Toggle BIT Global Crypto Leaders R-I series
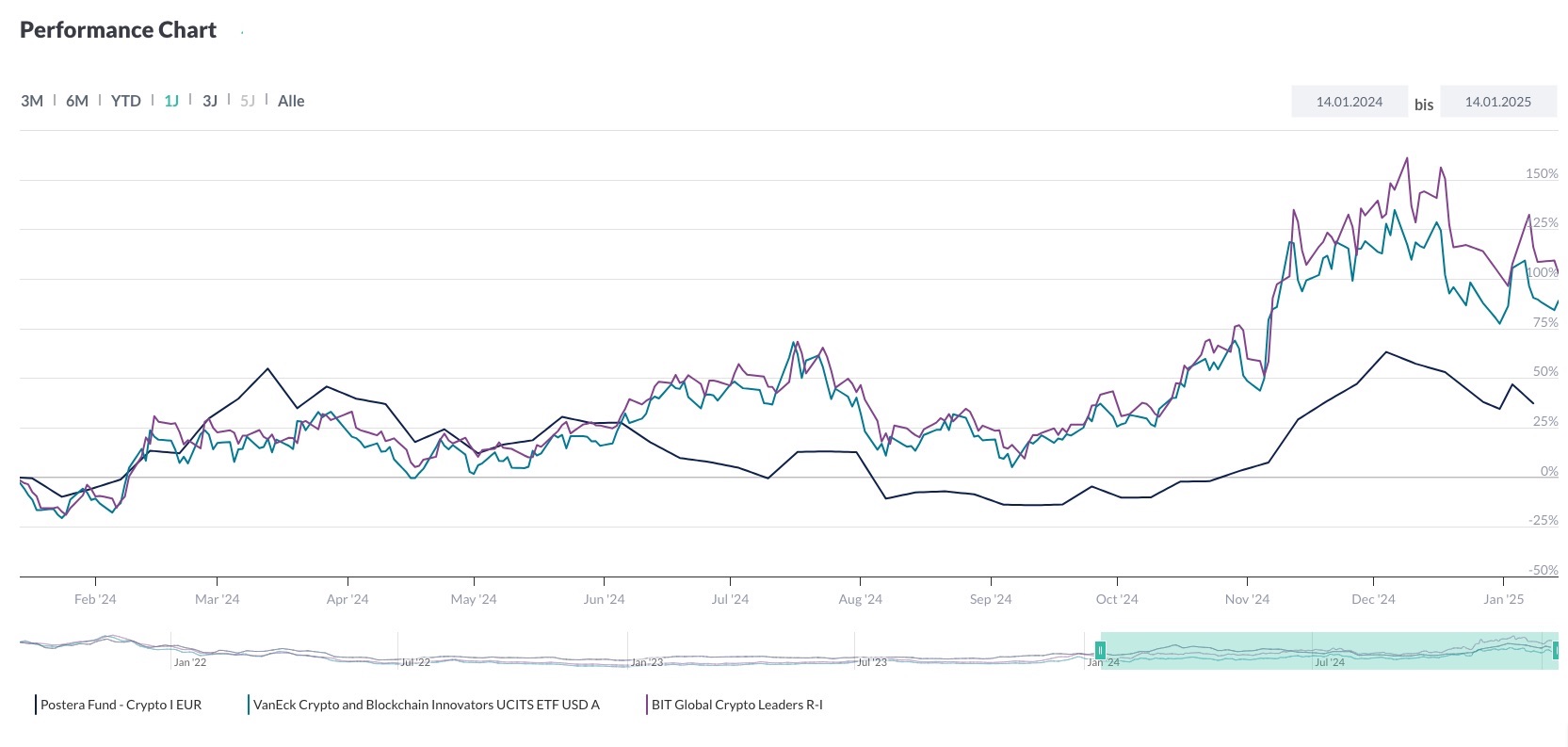Viewport: 1568px width, 747px height. click(x=736, y=705)
